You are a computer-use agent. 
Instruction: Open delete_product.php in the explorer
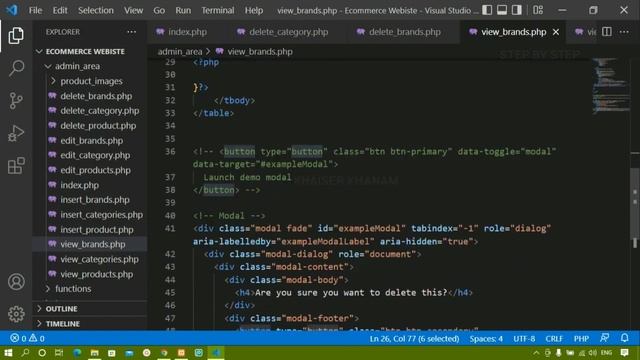(x=98, y=126)
